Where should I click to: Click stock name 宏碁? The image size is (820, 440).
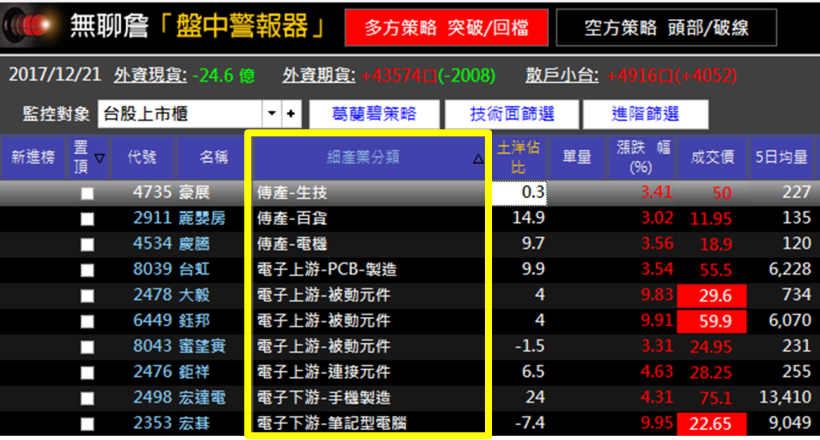pyautogui.click(x=194, y=423)
